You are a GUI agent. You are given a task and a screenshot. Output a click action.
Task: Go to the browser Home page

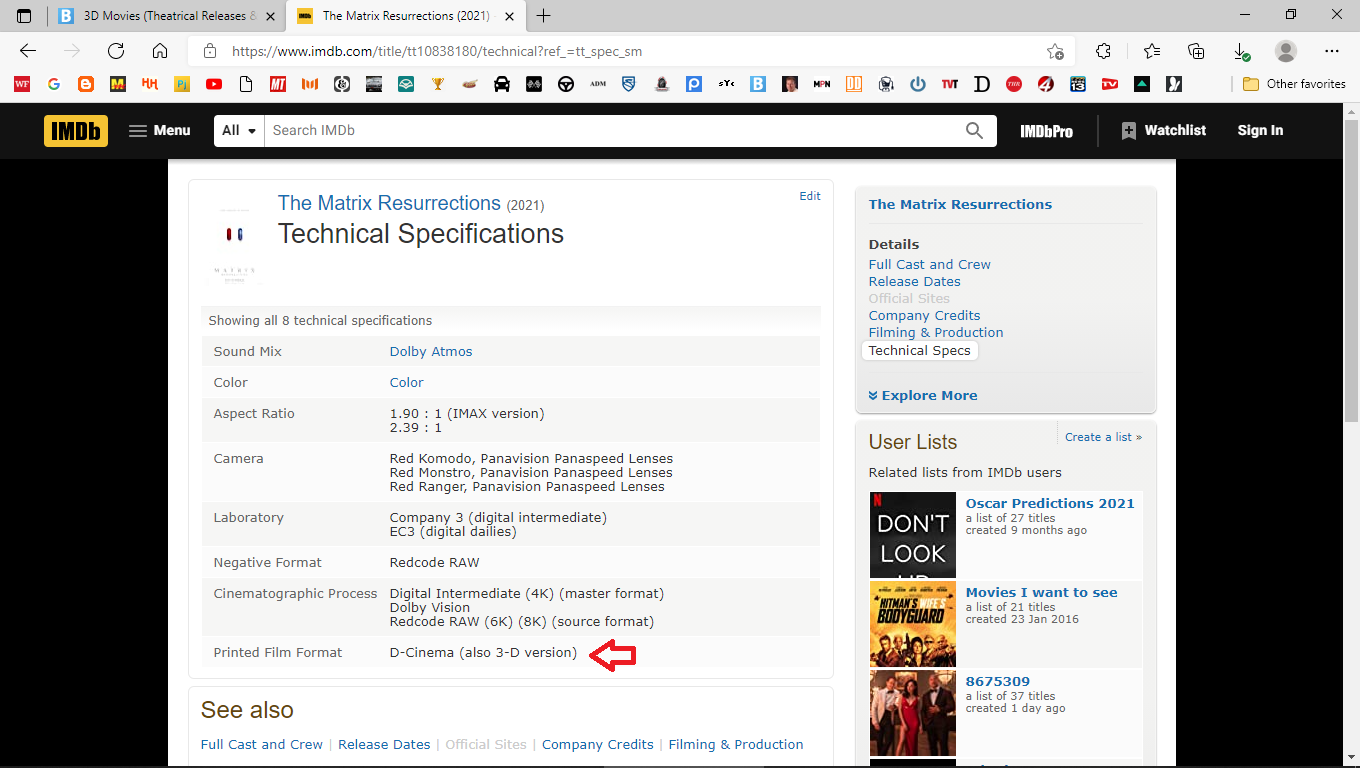(160, 51)
